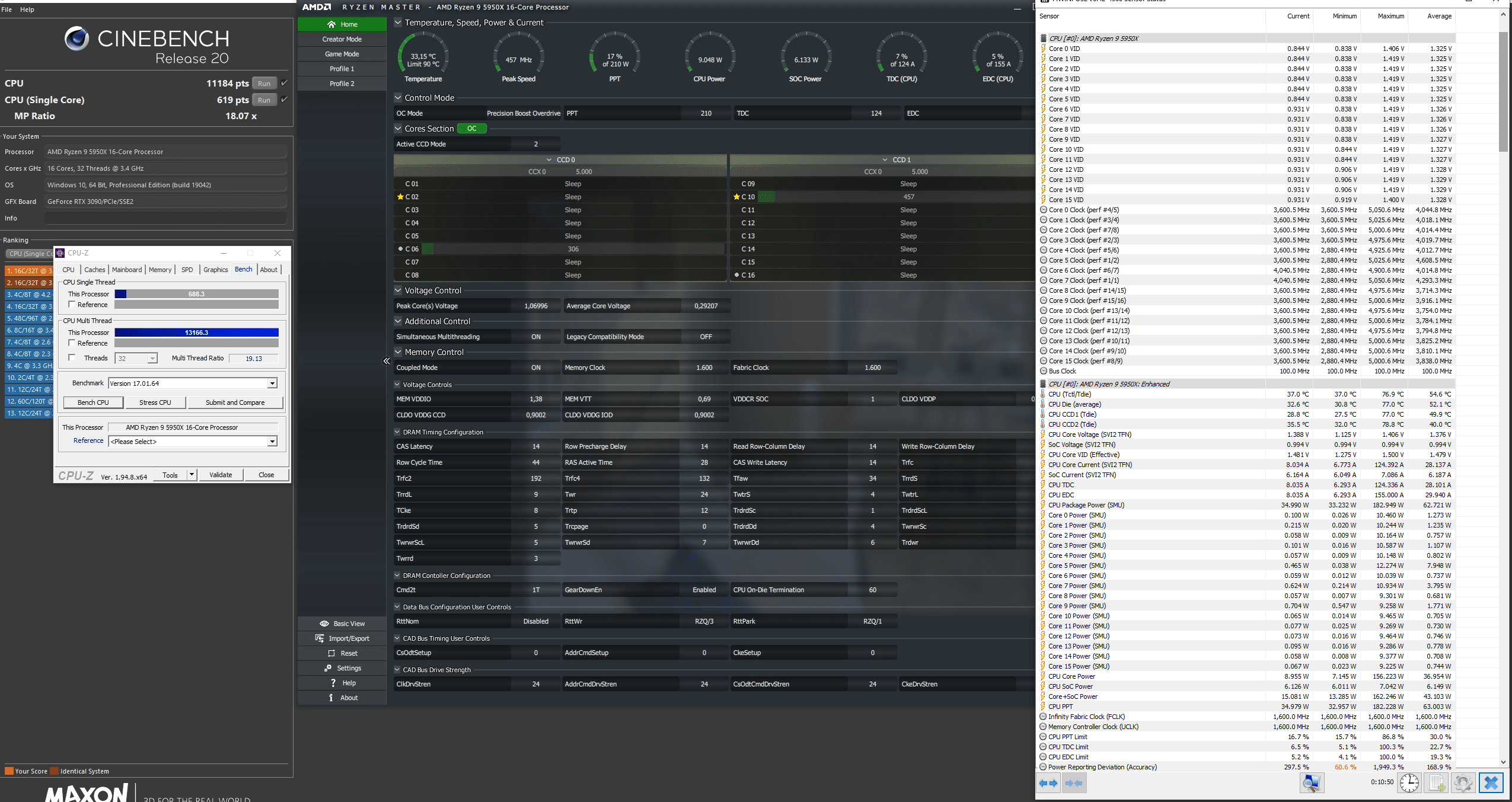1512x802 pixels.
Task: Toggle Simultaneous Multithreading ON value
Action: coord(536,337)
